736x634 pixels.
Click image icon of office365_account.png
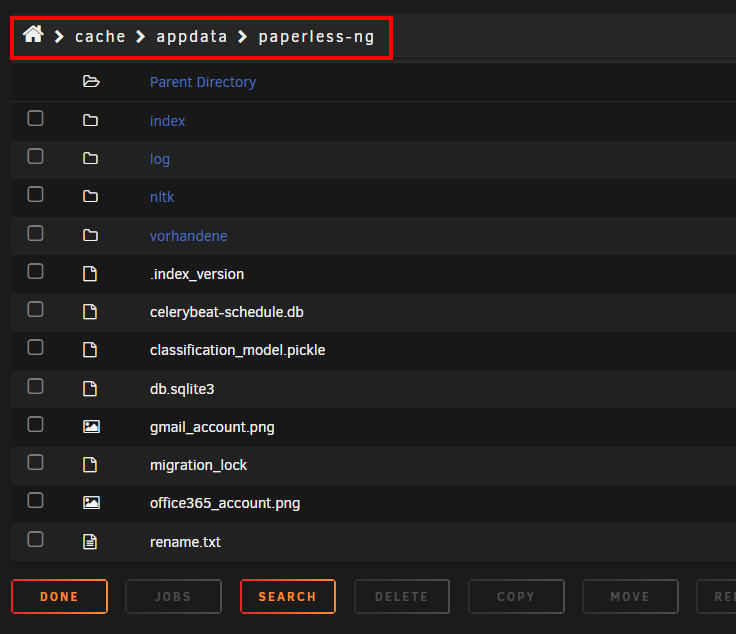(91, 503)
